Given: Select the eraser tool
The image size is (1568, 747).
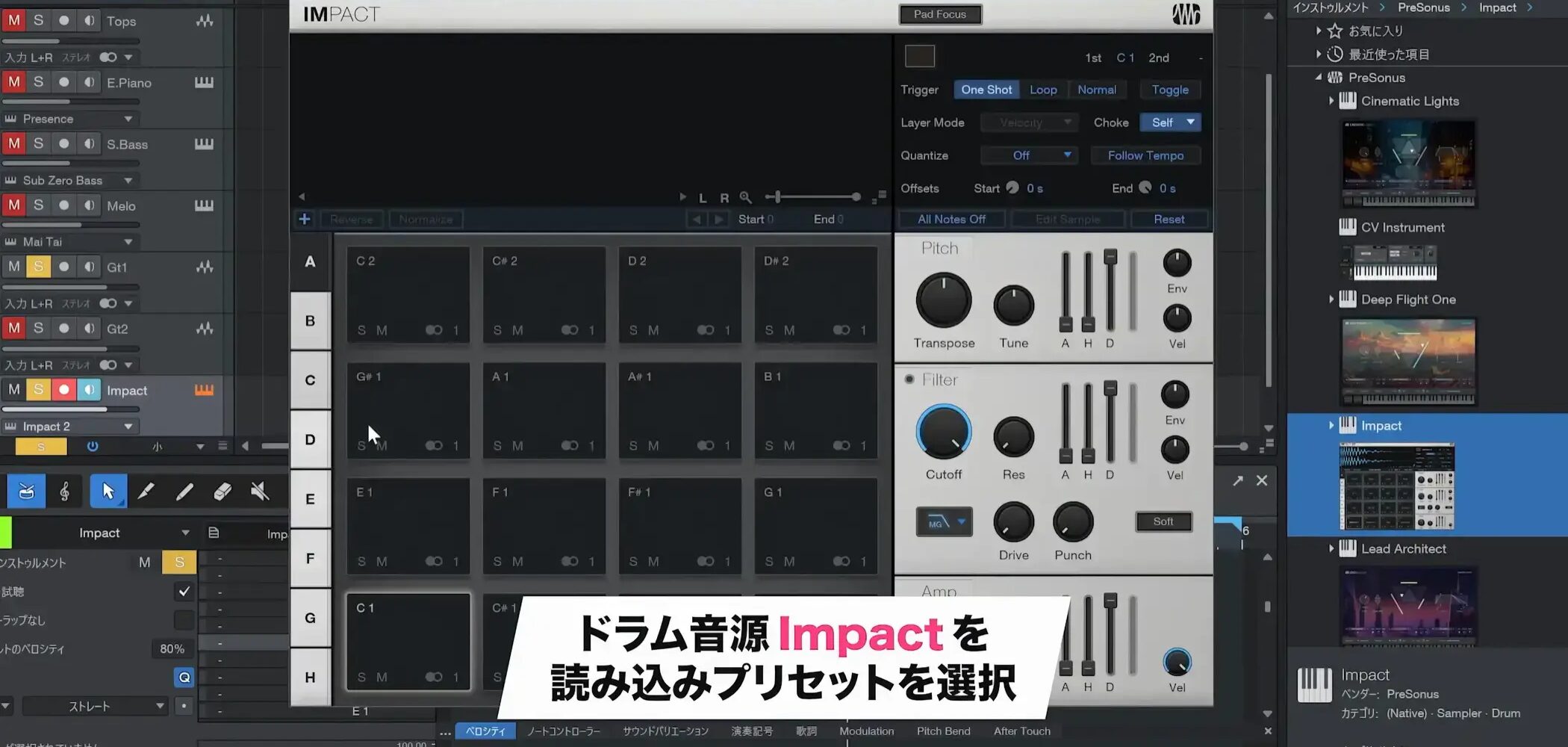Looking at the screenshot, I should (223, 492).
